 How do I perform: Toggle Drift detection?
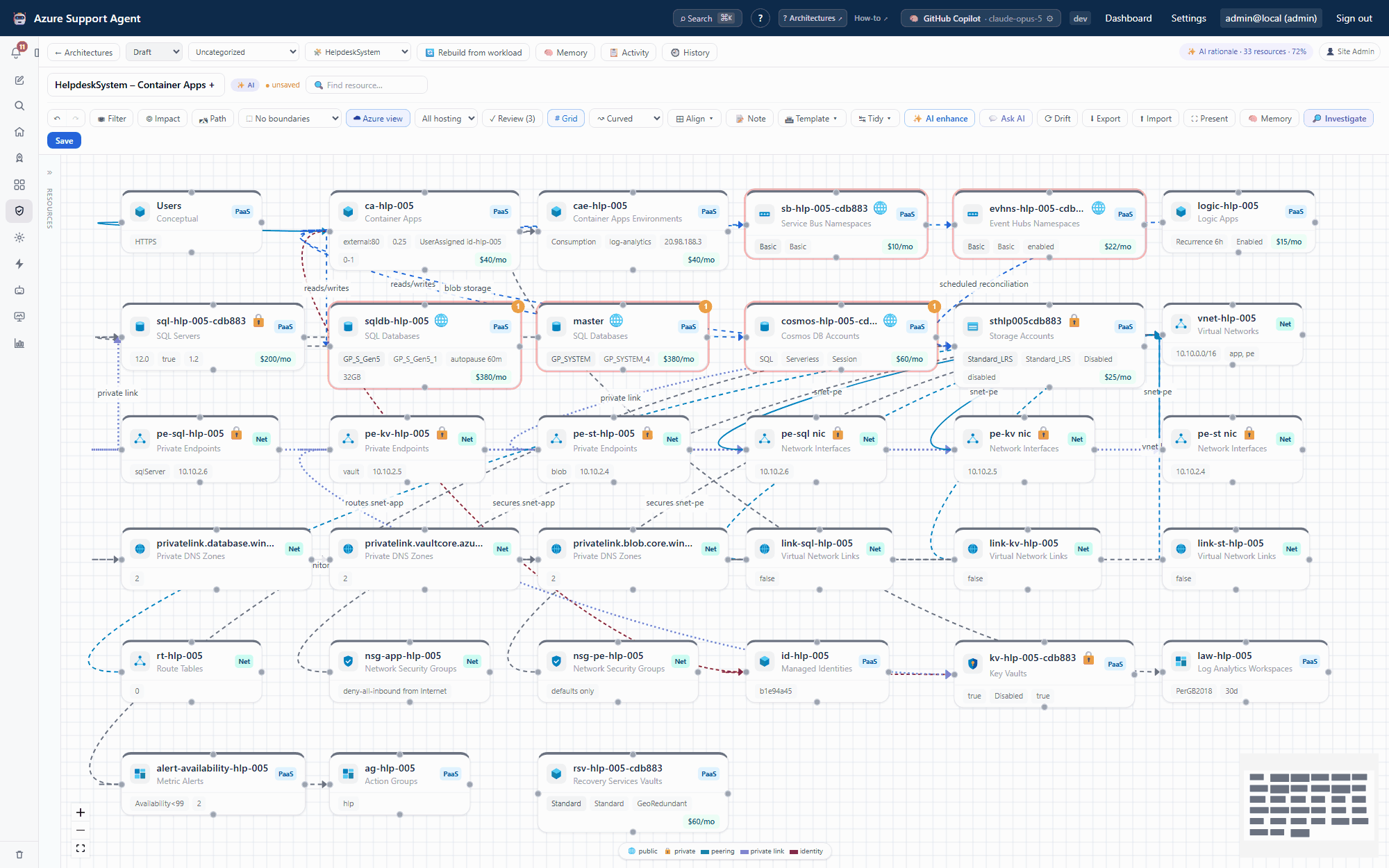(1058, 119)
